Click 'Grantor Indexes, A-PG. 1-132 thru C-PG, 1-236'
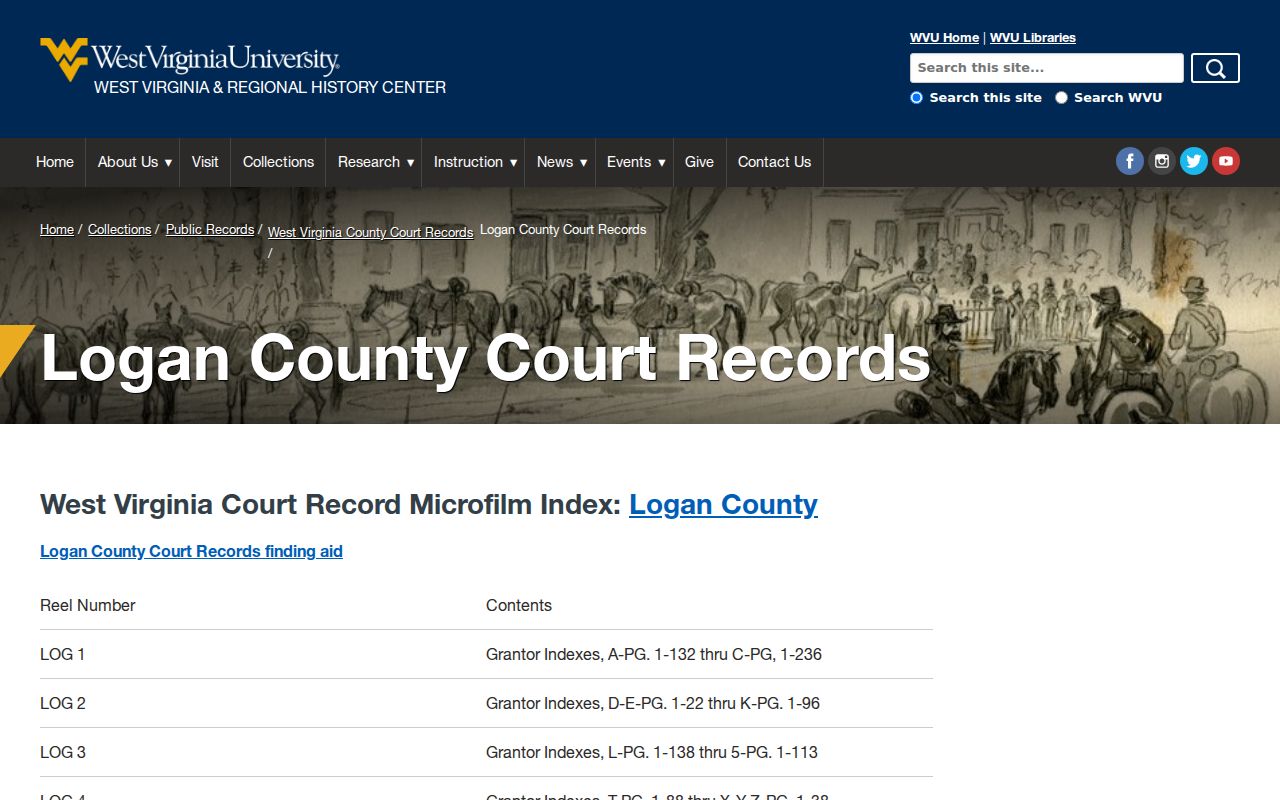 [x=654, y=654]
